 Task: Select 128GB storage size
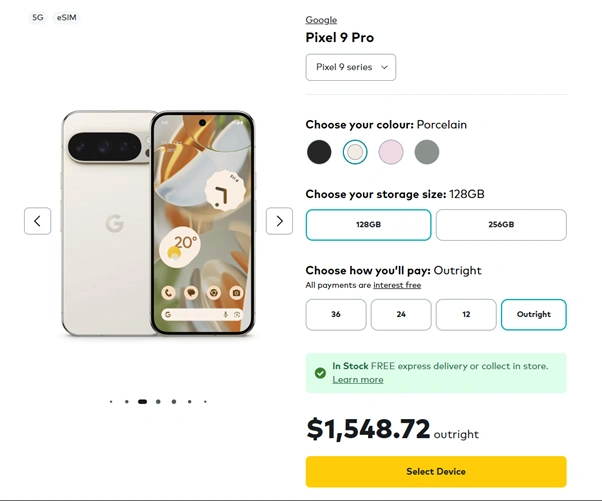[x=368, y=225]
